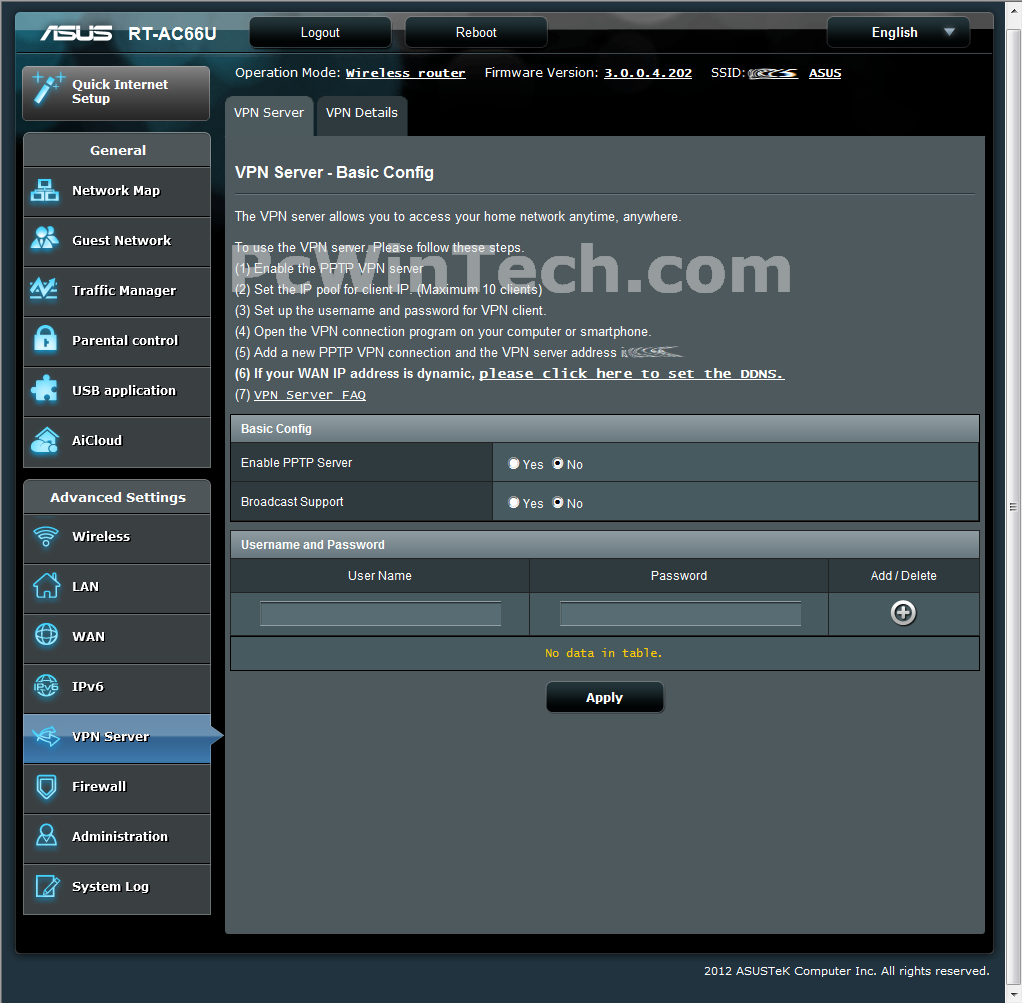This screenshot has height=1003, width=1022.
Task: Go to the Guest Network label
Action: point(122,240)
